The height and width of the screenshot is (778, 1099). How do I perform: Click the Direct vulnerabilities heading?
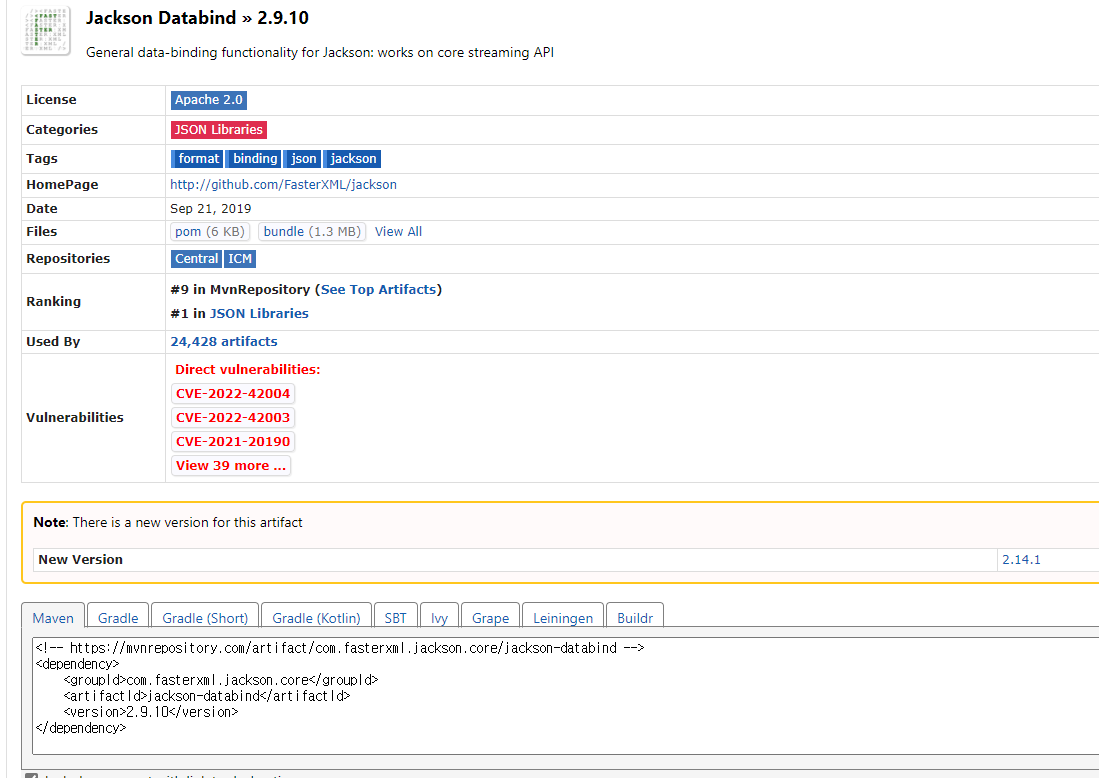pos(247,369)
